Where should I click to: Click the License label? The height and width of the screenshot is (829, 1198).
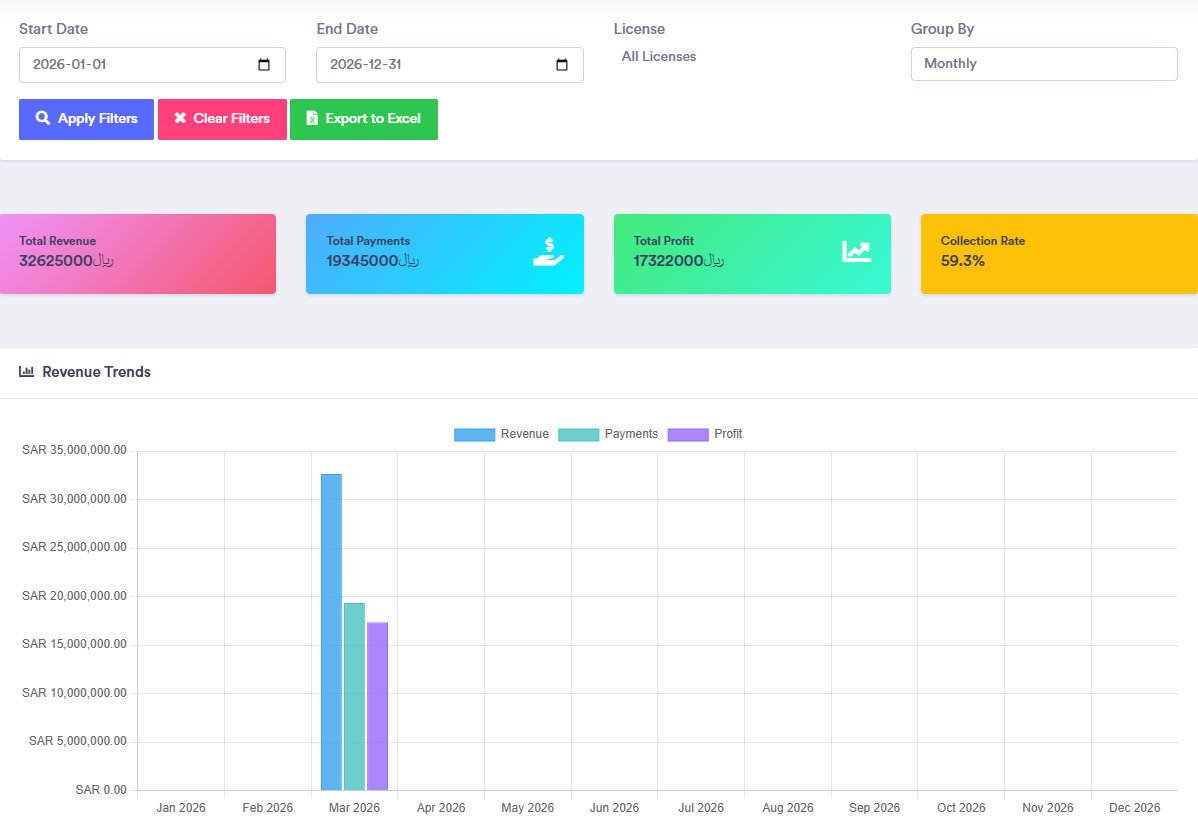(639, 29)
